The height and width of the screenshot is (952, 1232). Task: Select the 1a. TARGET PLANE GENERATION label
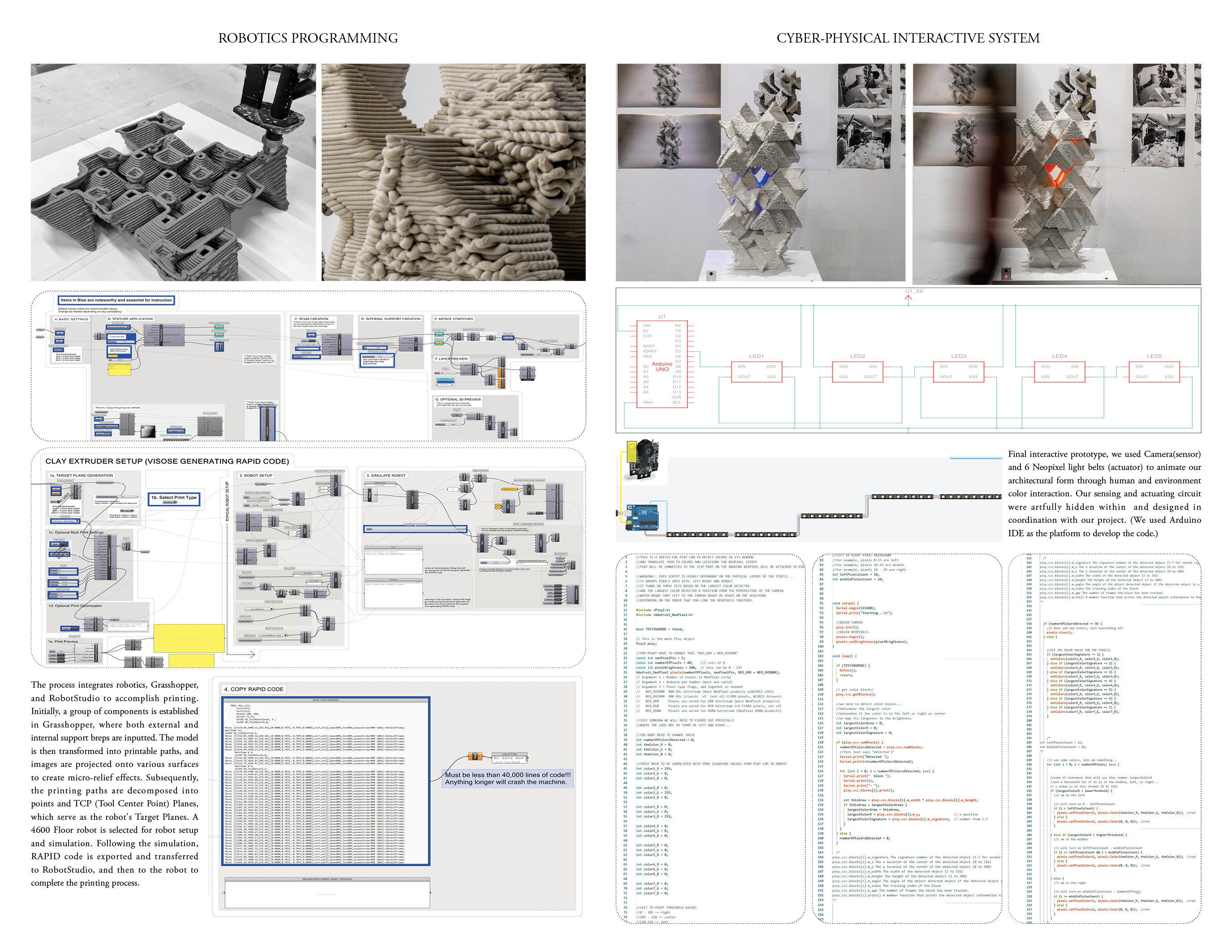(x=81, y=475)
